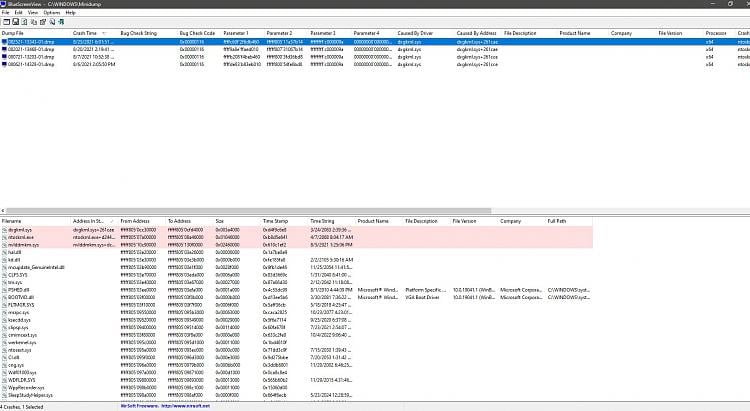This screenshot has width=750, height=411.
Task: Select the BOOTVID.dll driver row
Action: point(296,297)
